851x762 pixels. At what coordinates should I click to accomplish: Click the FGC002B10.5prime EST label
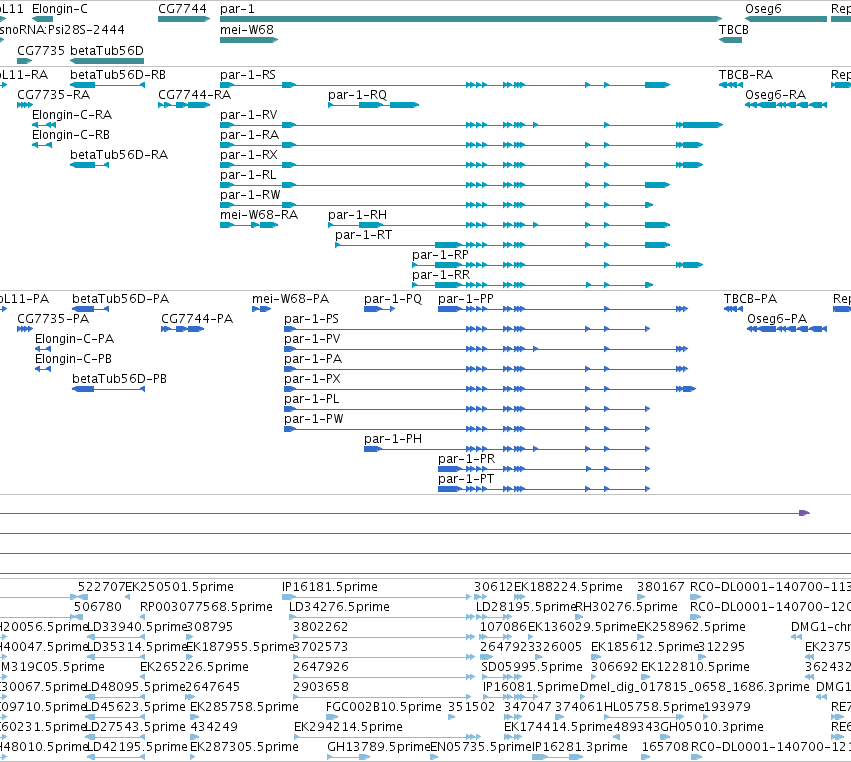click(x=384, y=707)
